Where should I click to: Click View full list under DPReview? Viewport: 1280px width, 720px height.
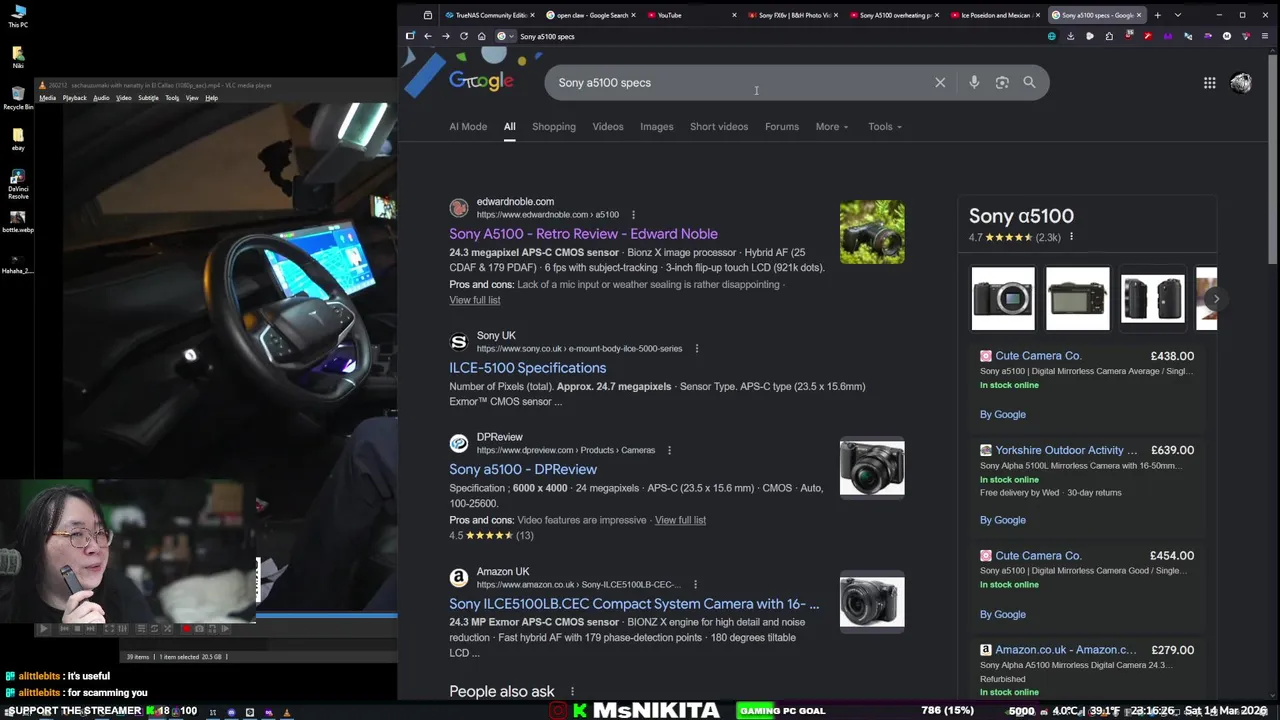click(680, 520)
